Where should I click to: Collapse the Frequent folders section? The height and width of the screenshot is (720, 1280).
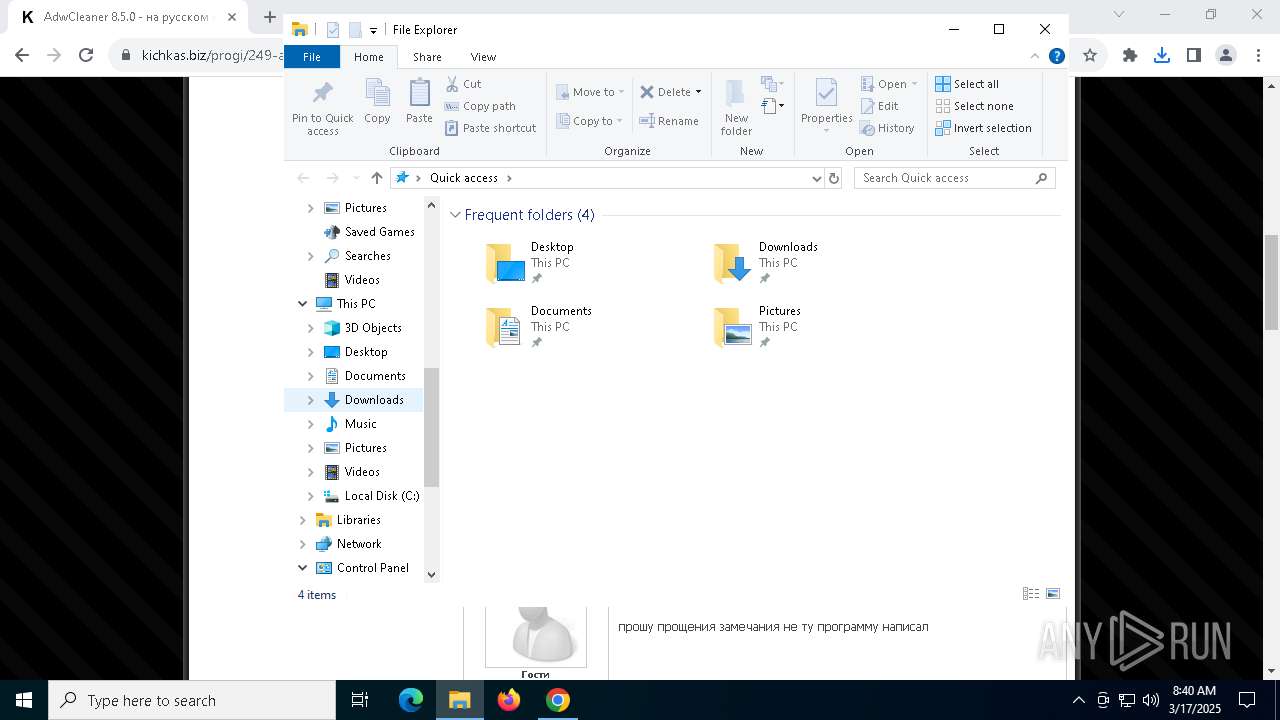click(456, 215)
